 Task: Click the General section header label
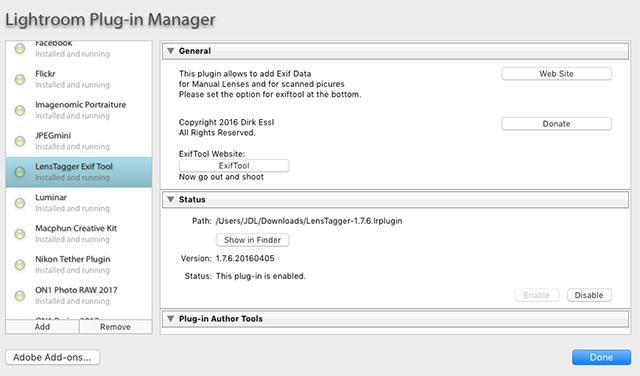195,51
